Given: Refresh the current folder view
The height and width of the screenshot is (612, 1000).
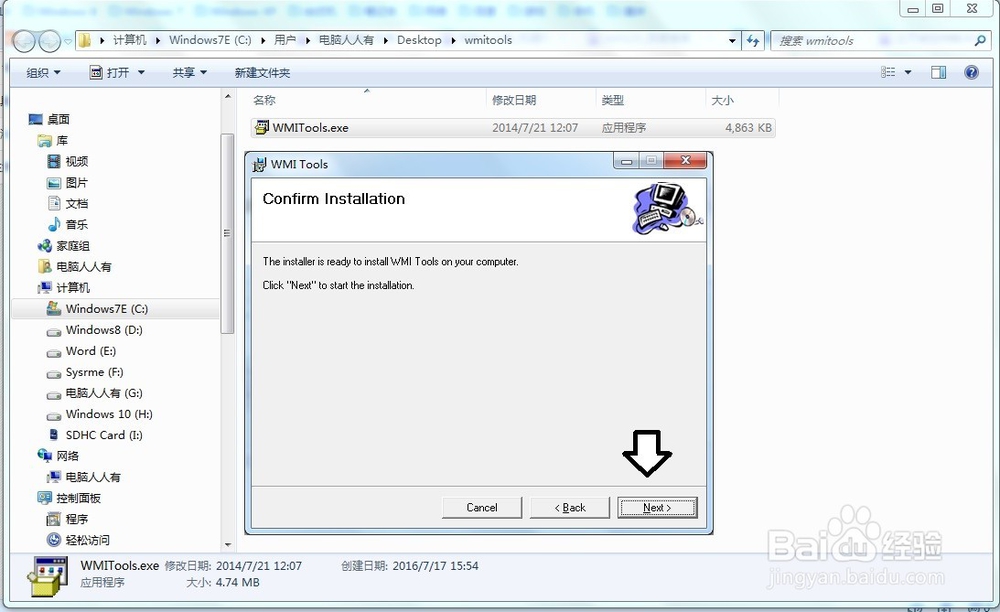Looking at the screenshot, I should click(753, 41).
